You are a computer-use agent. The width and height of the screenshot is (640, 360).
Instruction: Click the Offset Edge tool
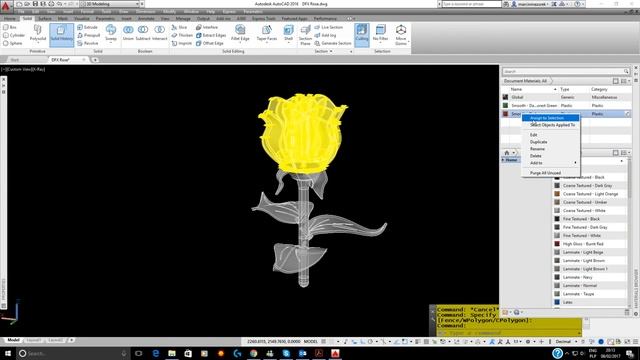click(210, 43)
